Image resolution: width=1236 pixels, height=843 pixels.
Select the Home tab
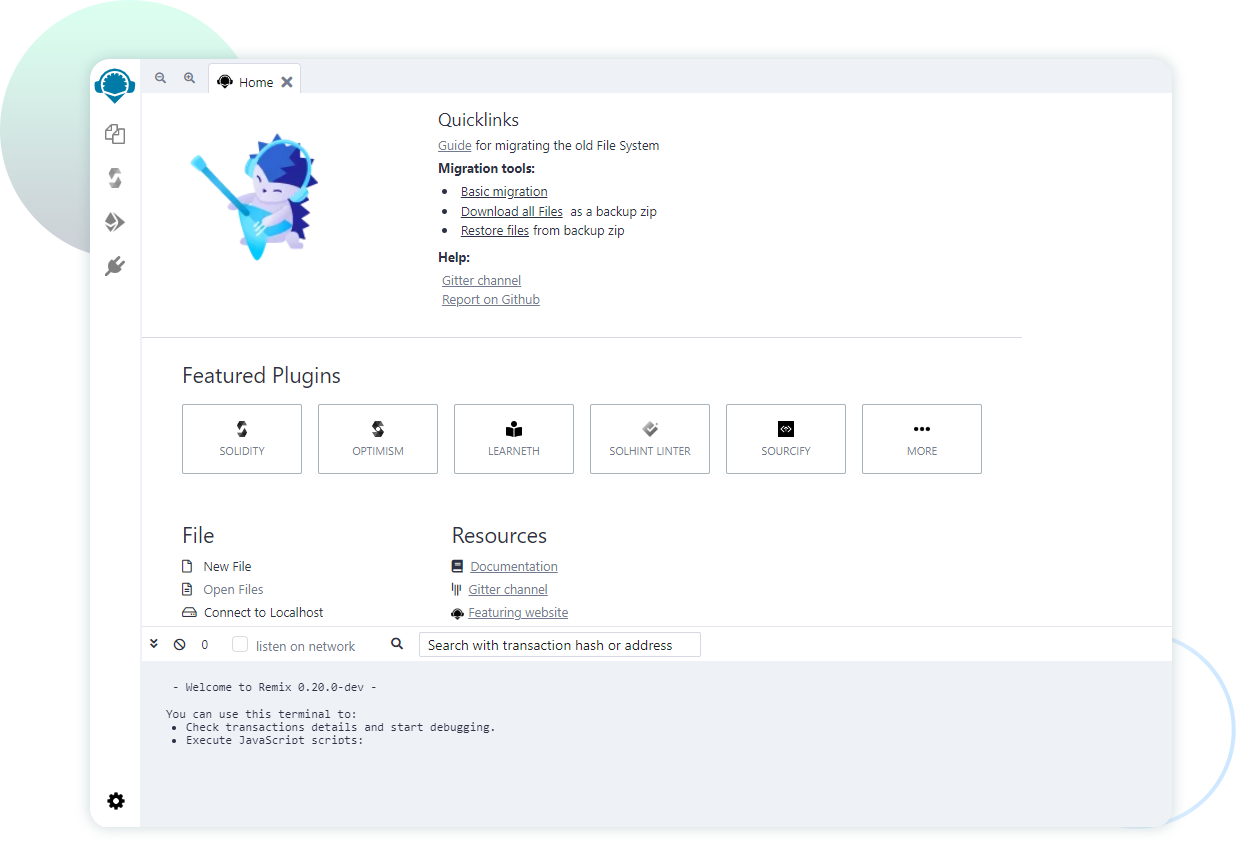coord(255,81)
